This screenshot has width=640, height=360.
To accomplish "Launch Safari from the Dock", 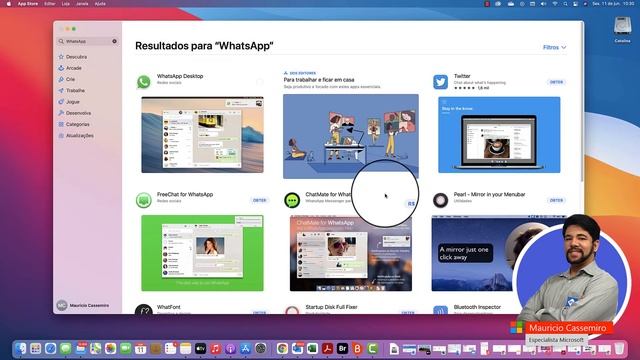I will tap(51, 349).
